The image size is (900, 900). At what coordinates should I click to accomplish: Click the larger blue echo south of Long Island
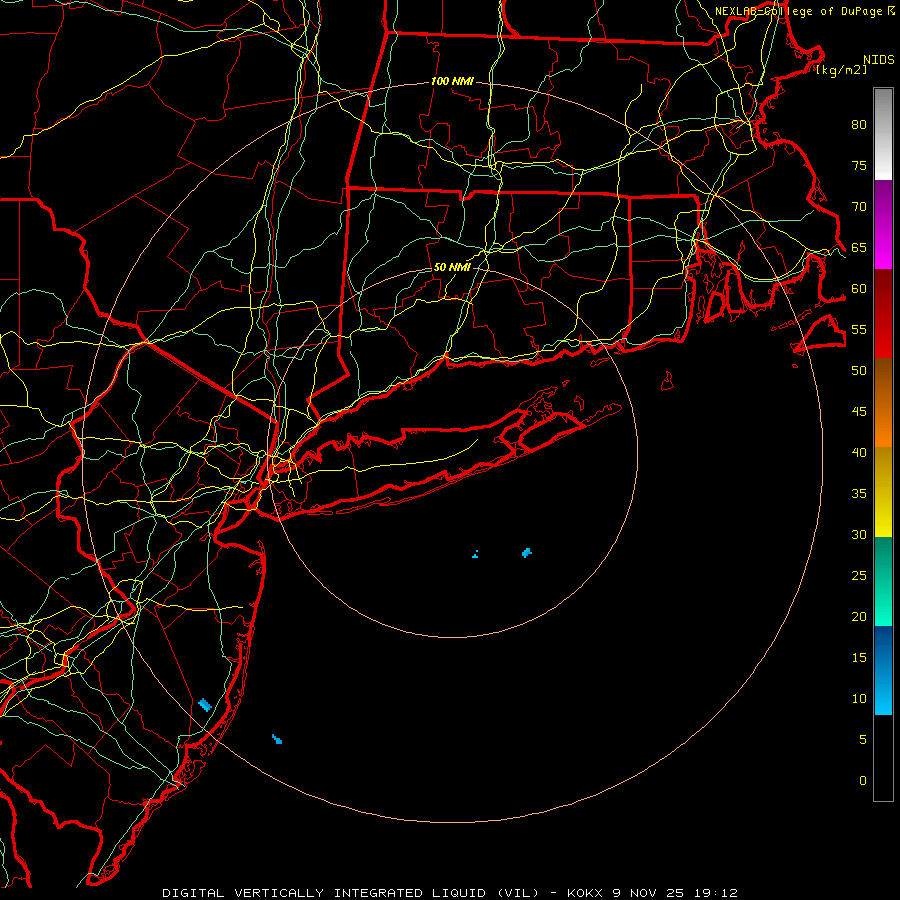[527, 553]
